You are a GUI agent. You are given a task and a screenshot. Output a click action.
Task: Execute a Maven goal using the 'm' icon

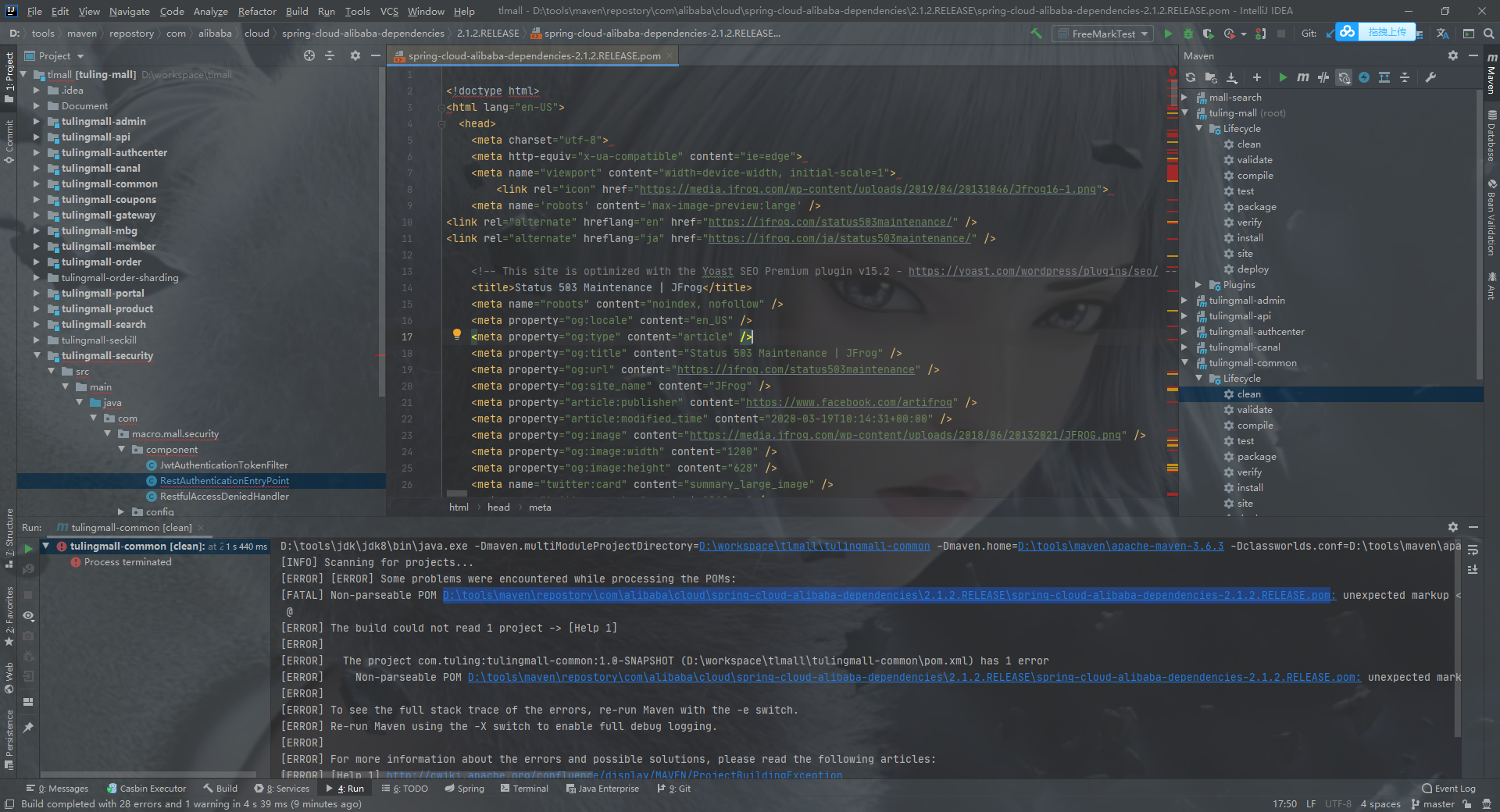coord(1303,78)
